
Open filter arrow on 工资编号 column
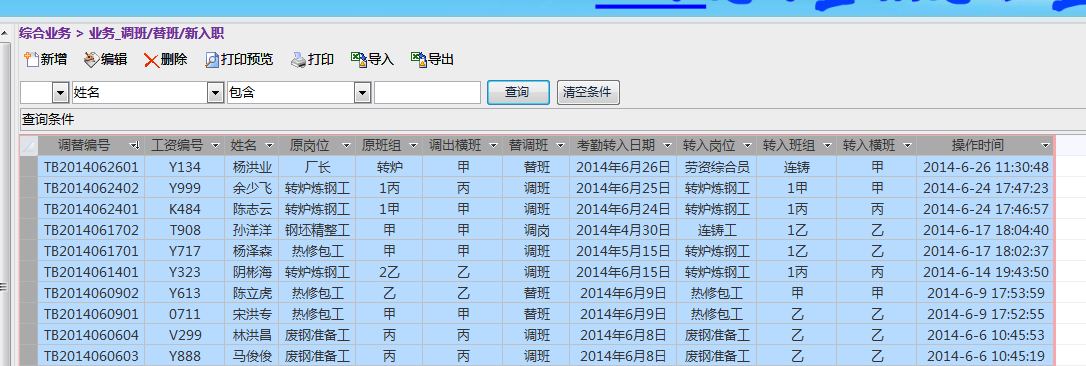pos(215,146)
